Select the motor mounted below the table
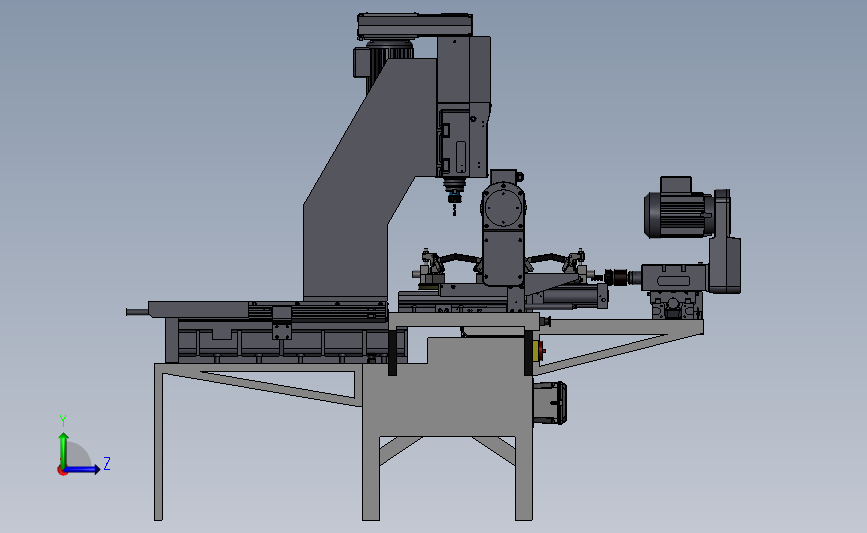 (550, 403)
